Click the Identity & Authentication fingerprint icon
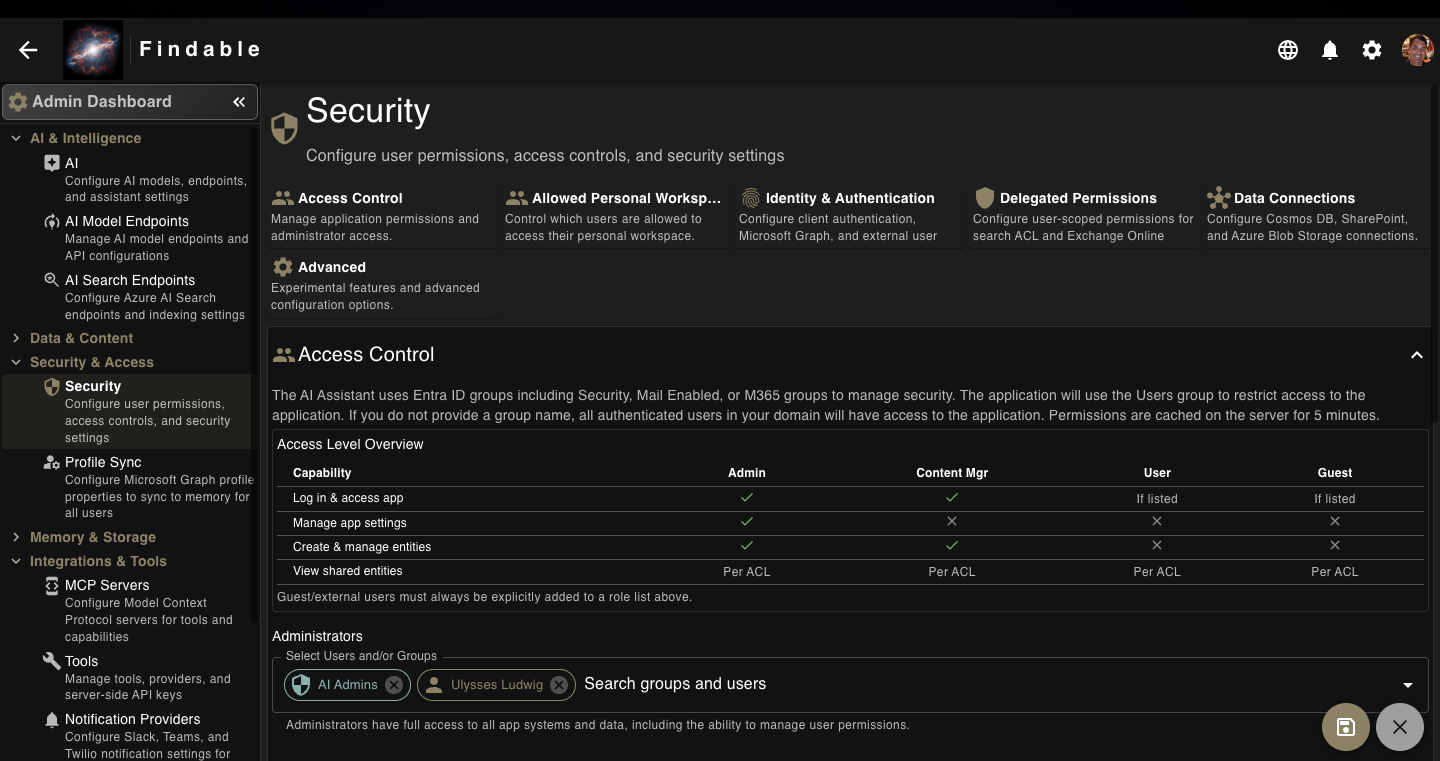 click(751, 198)
